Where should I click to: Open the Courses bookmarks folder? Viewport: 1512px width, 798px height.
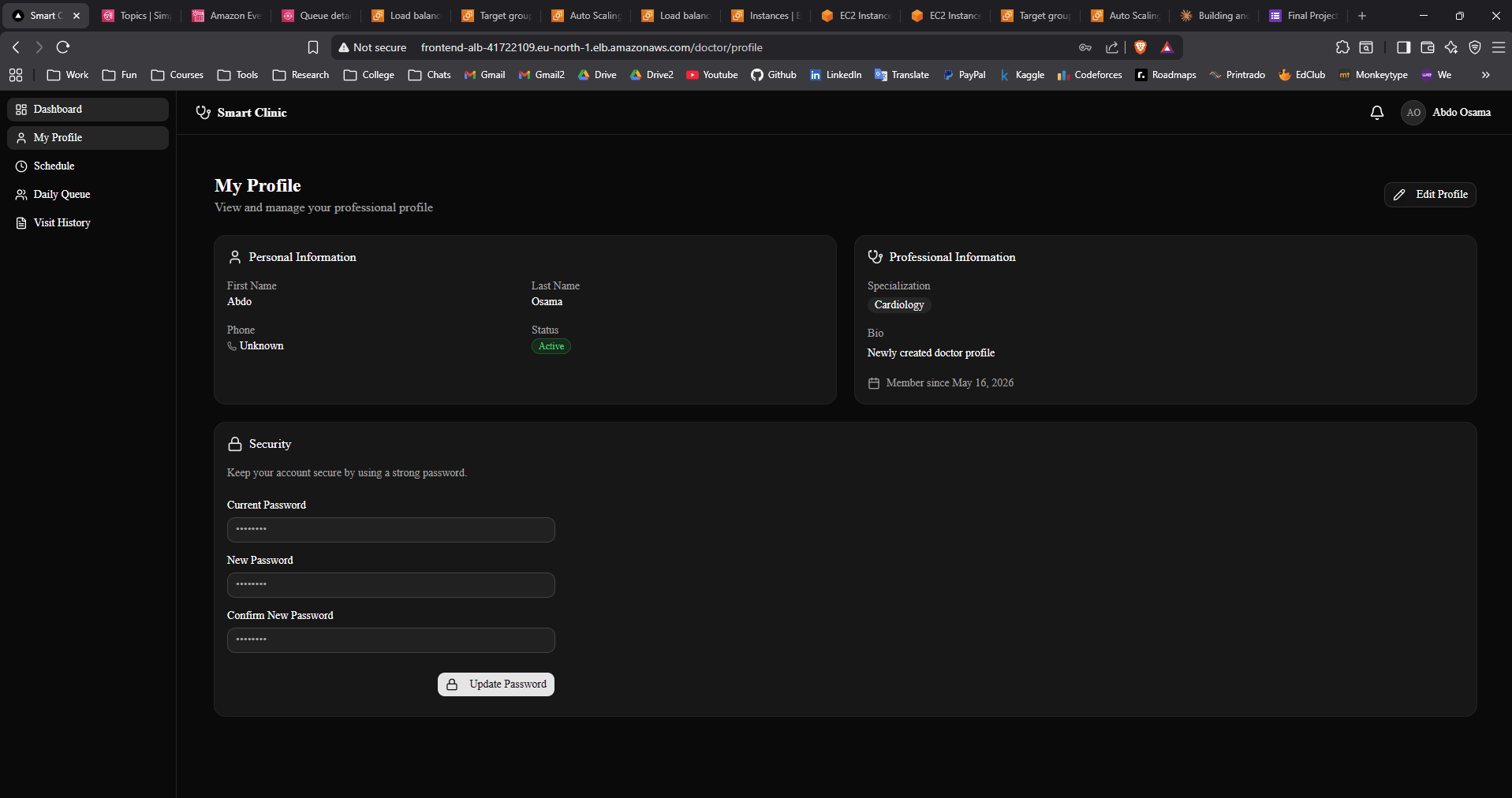coord(177,75)
